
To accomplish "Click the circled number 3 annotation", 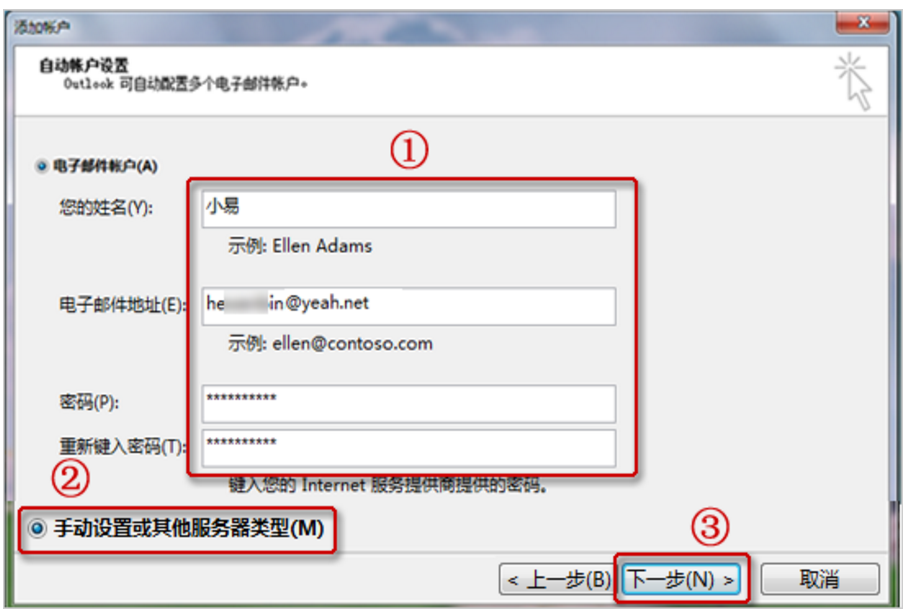I will pyautogui.click(x=710, y=527).
